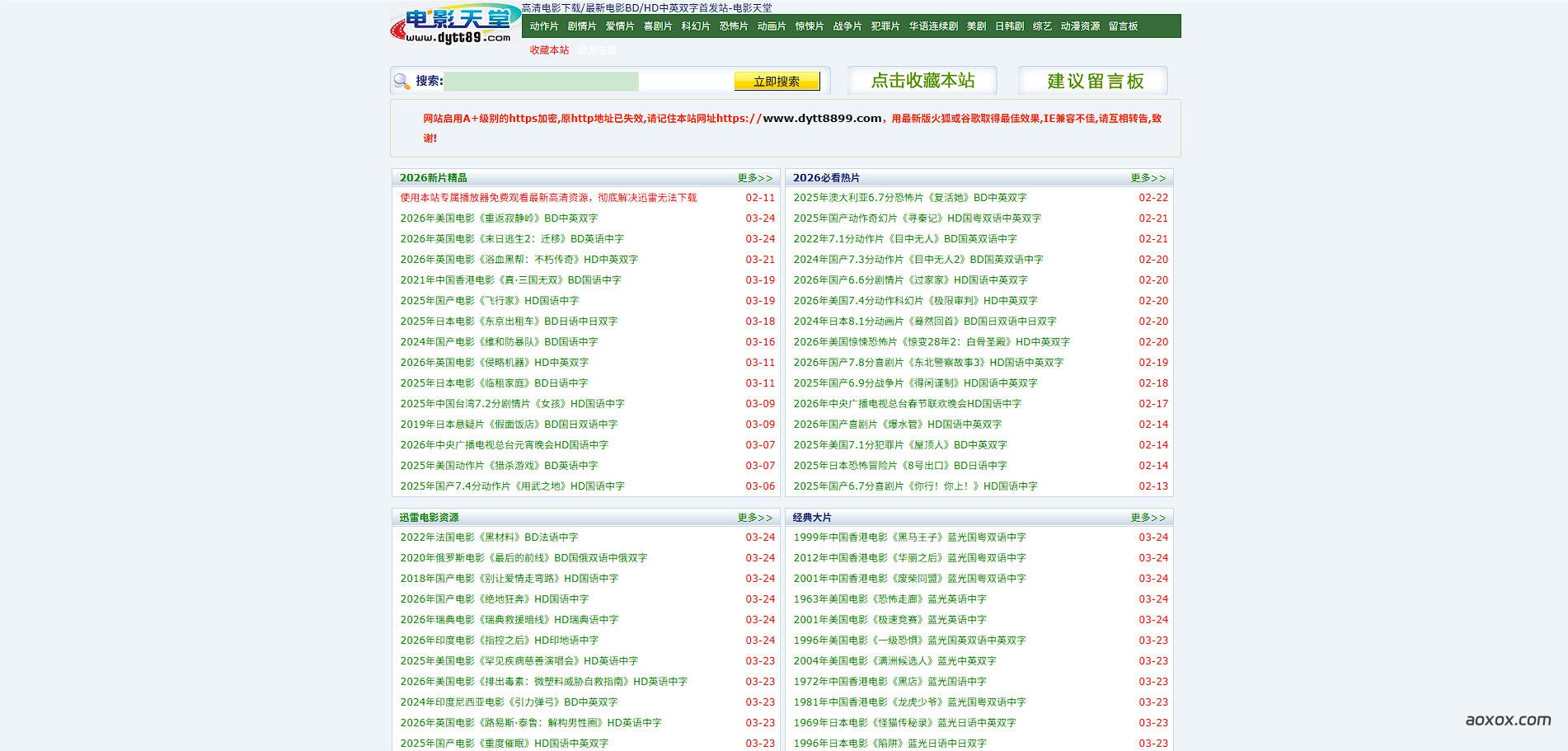Open the classic movie link 《黑马王子》
This screenshot has height=751, width=1568.
coord(909,537)
